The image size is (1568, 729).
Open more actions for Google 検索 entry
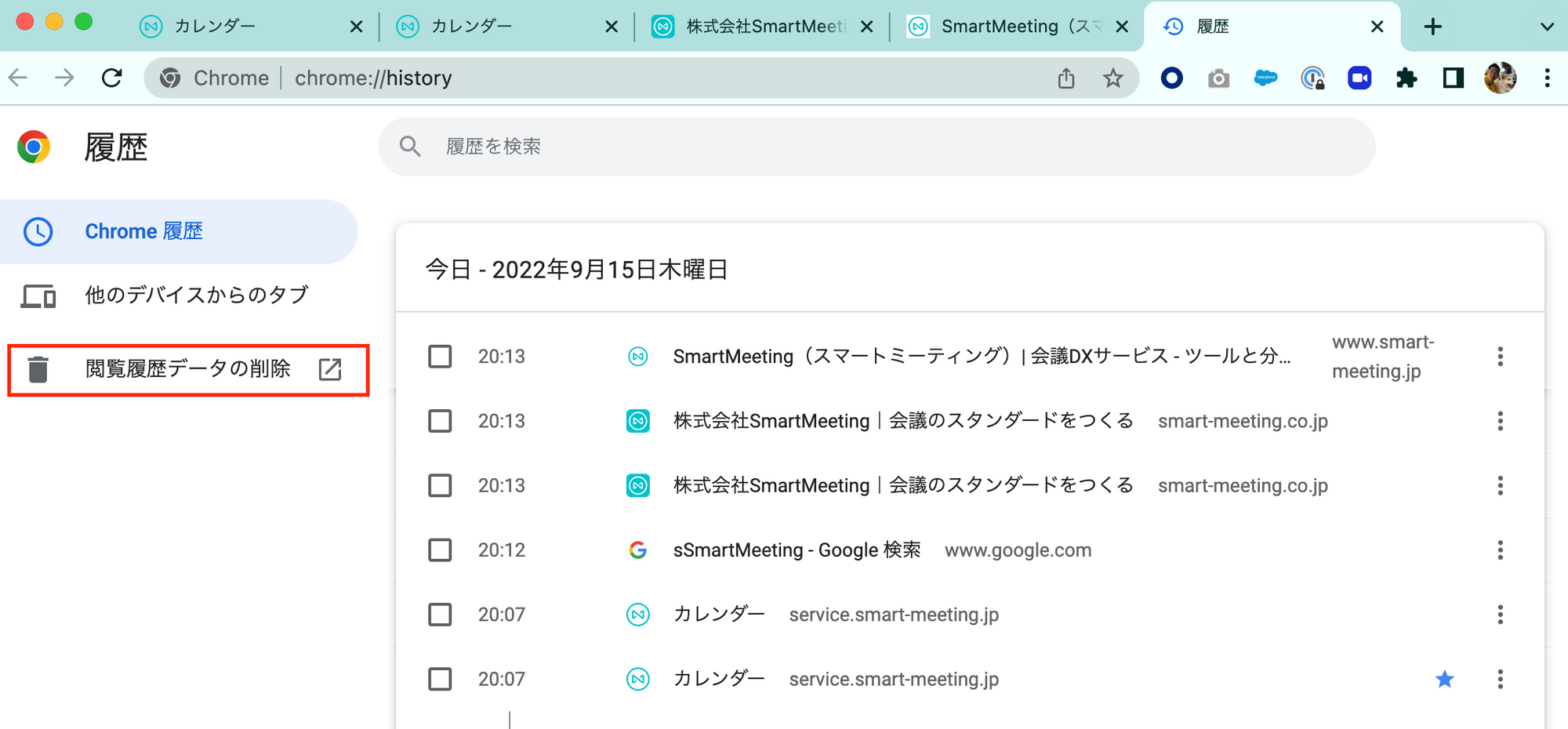click(1500, 550)
